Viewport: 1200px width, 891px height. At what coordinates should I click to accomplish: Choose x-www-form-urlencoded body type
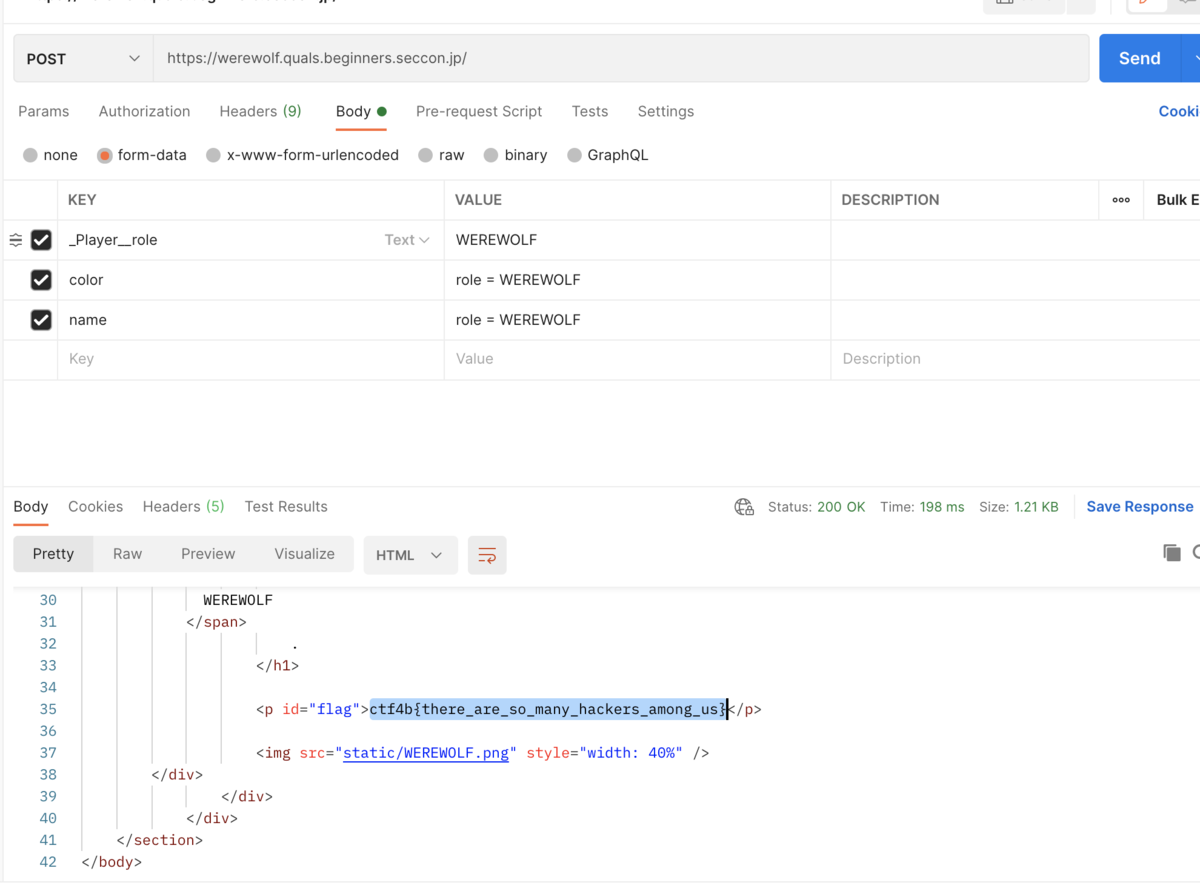[213, 155]
